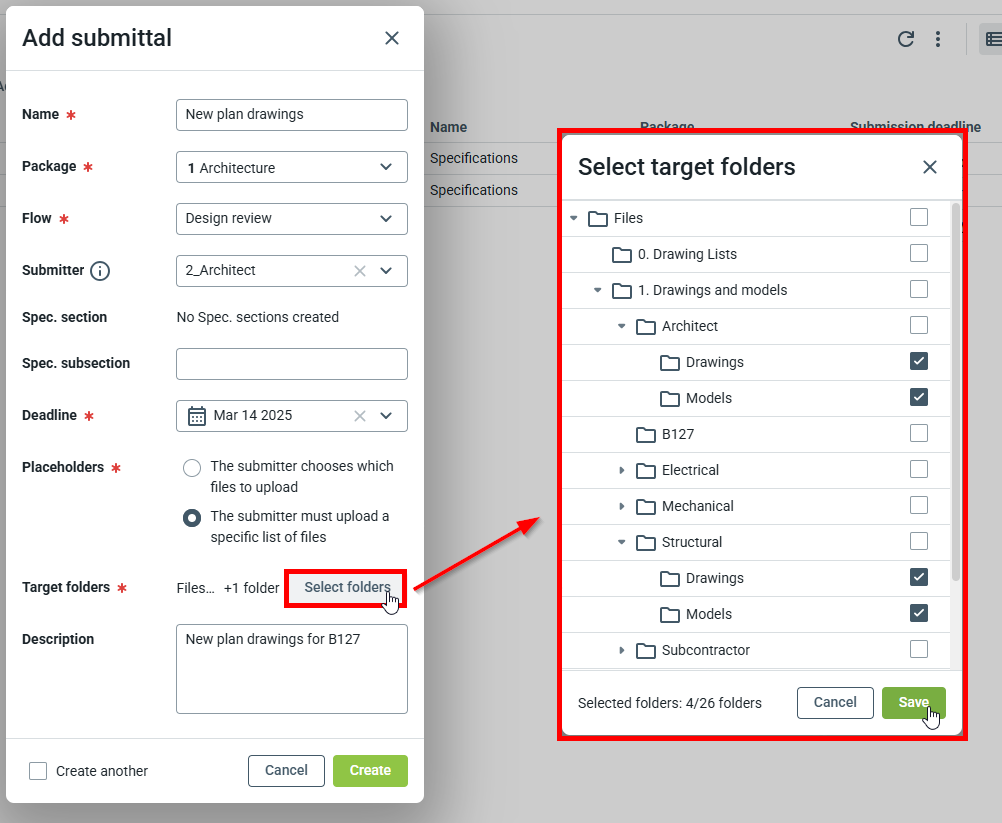Expand the Electrical folder

[x=622, y=470]
